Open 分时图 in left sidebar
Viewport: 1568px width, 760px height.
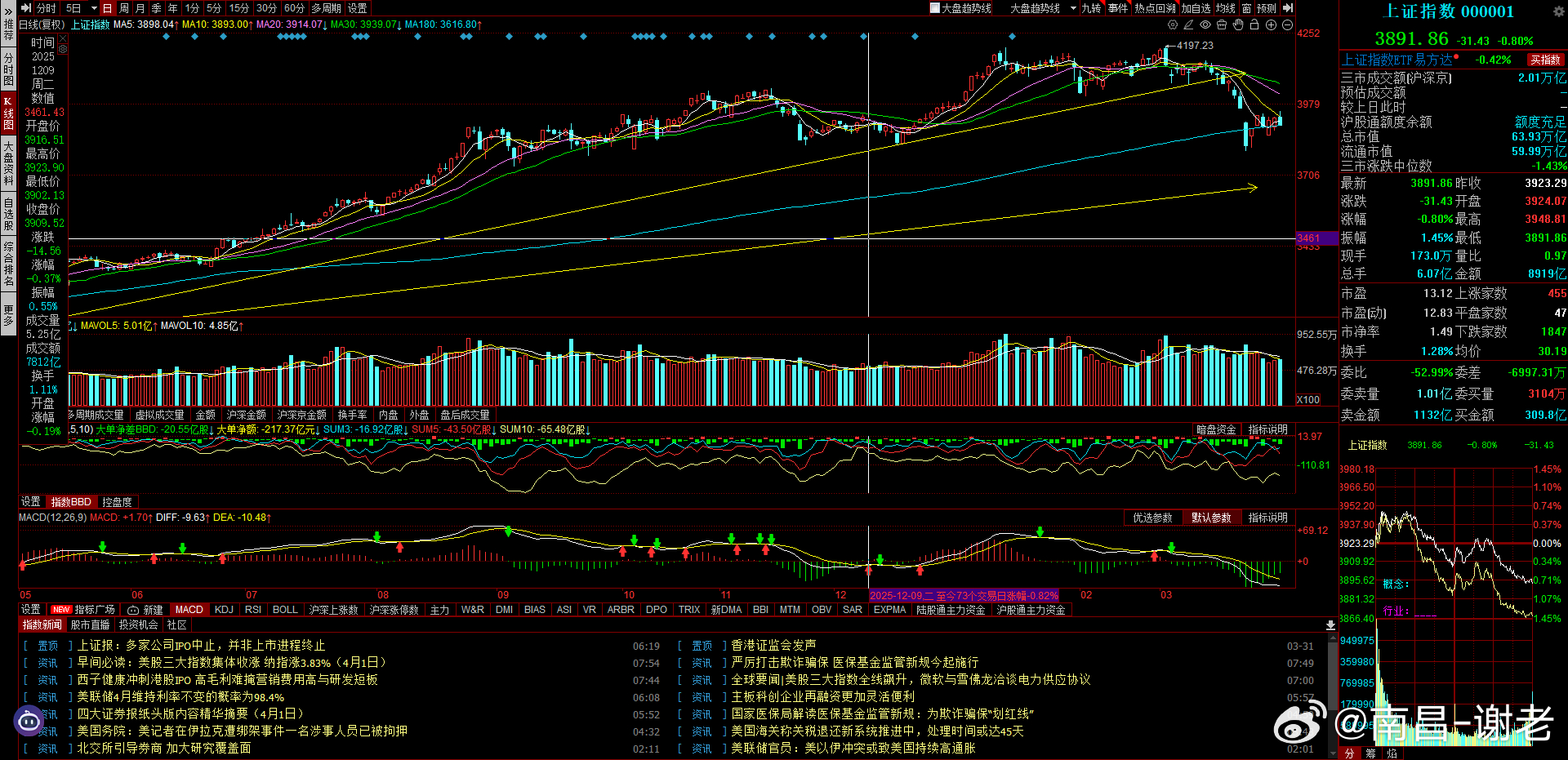coord(8,69)
